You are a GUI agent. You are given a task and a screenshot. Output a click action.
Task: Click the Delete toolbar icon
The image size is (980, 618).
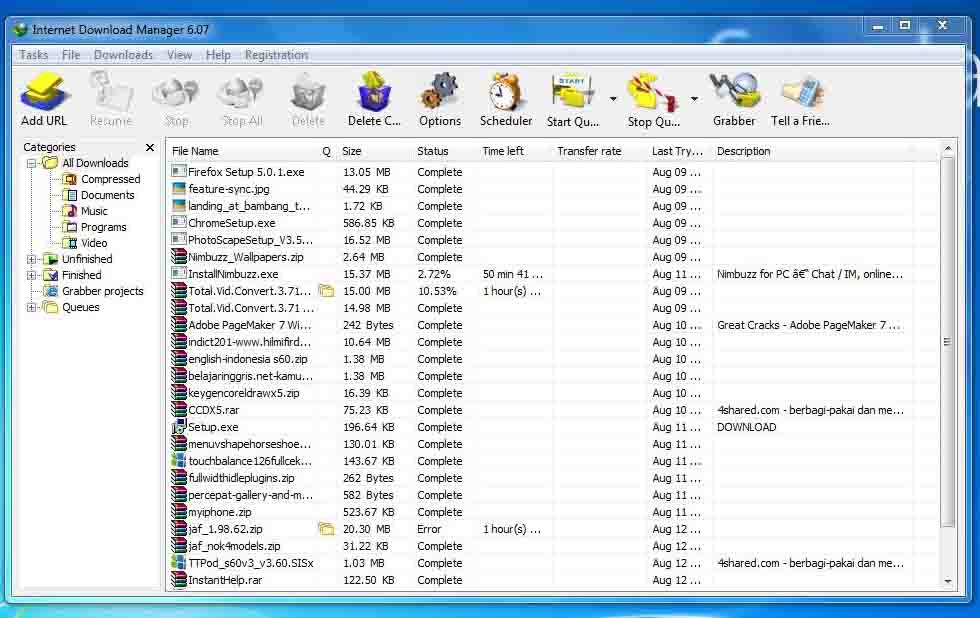pos(308,92)
